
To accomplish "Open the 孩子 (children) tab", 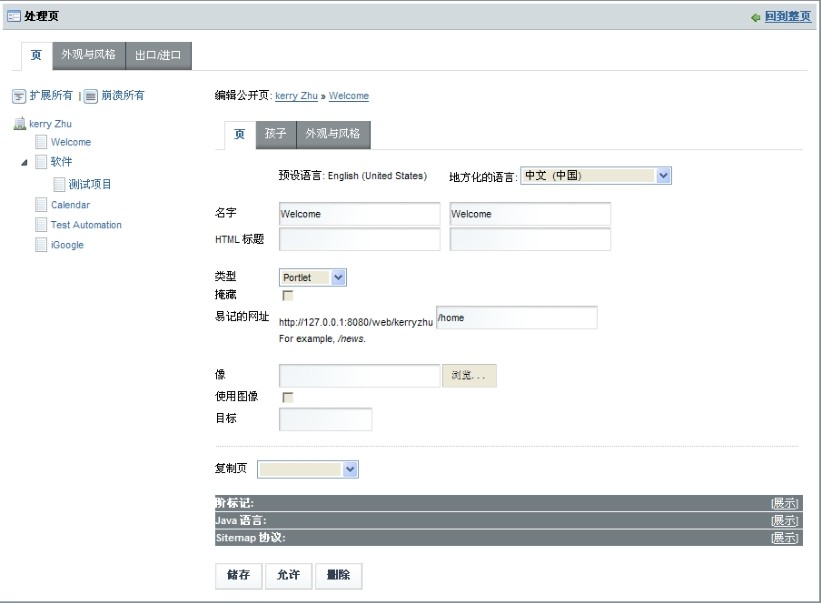I will point(276,134).
